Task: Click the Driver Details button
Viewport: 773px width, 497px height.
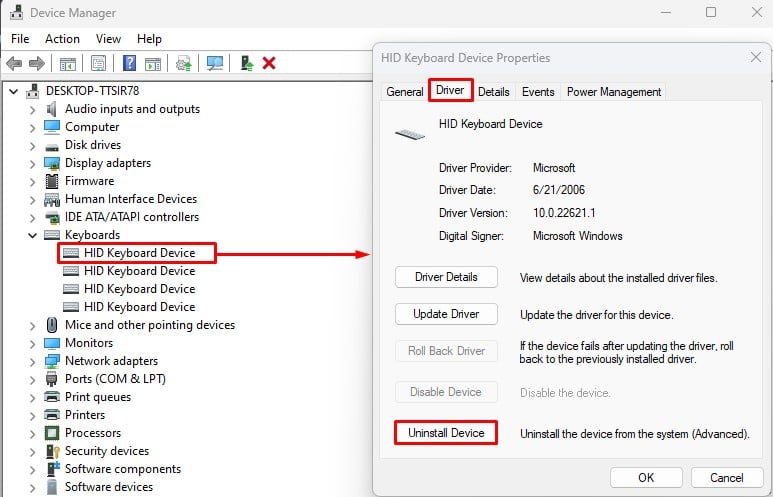Action: tap(446, 277)
